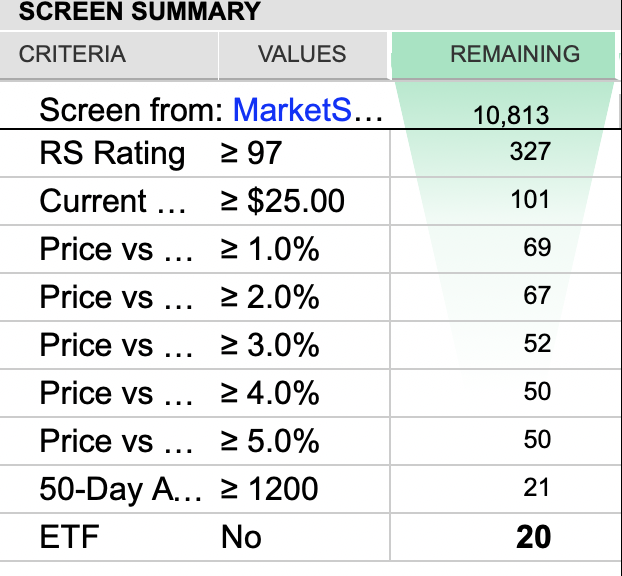
Task: Select the ≥ 5.0% Price vs value
Action: coord(269,441)
